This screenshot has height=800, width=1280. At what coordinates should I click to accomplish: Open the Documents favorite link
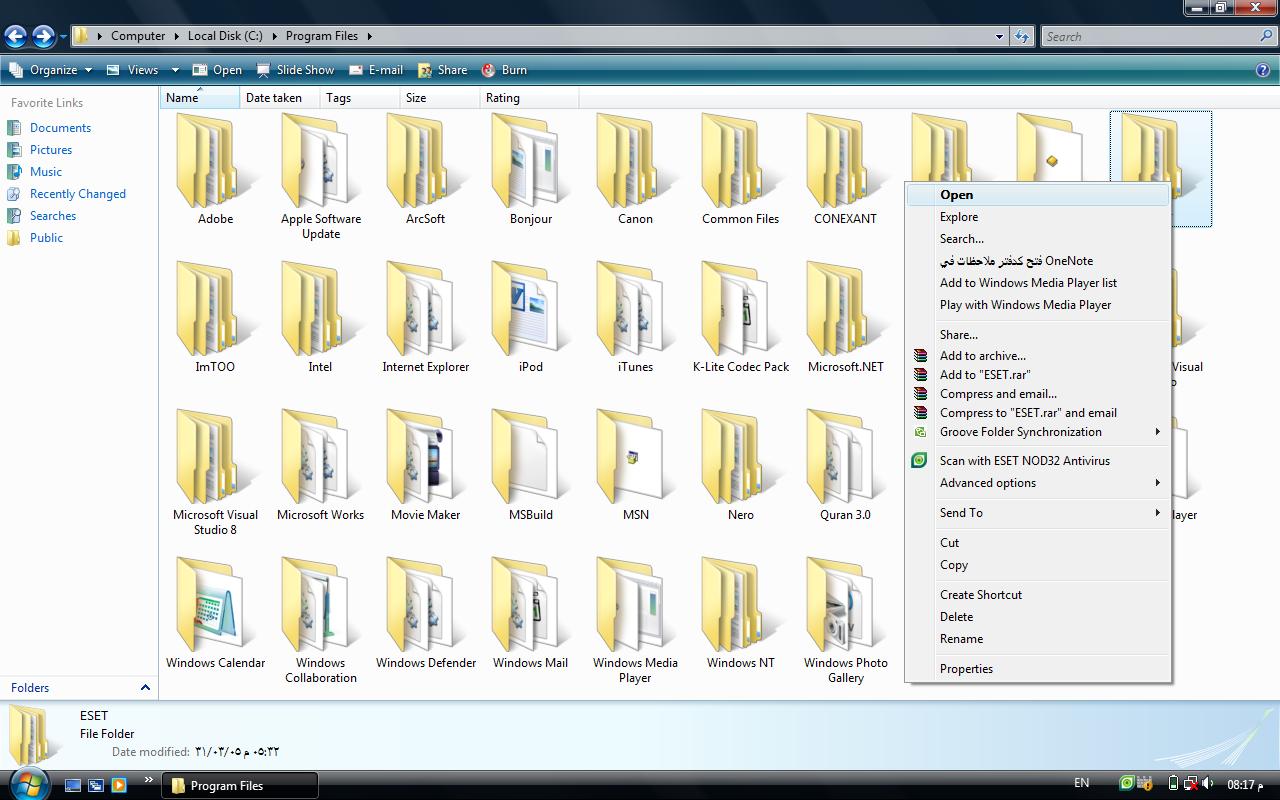pos(60,128)
